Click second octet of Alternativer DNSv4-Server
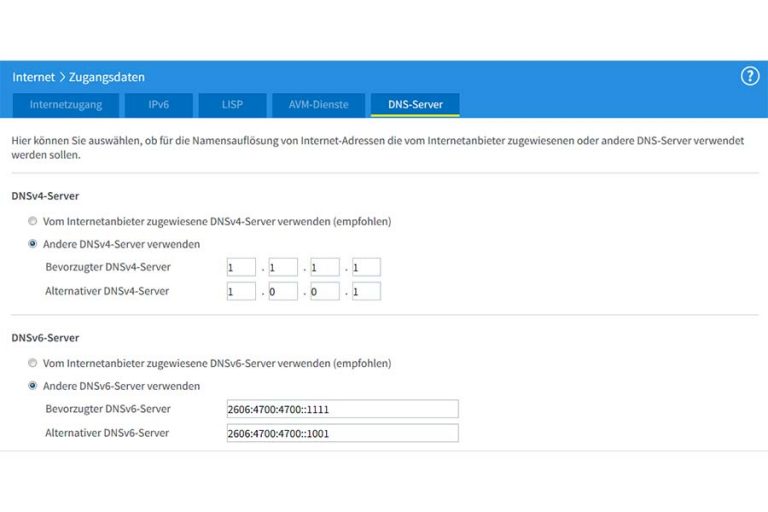Viewport: 768px width, 512px height. pyautogui.click(x=283, y=291)
